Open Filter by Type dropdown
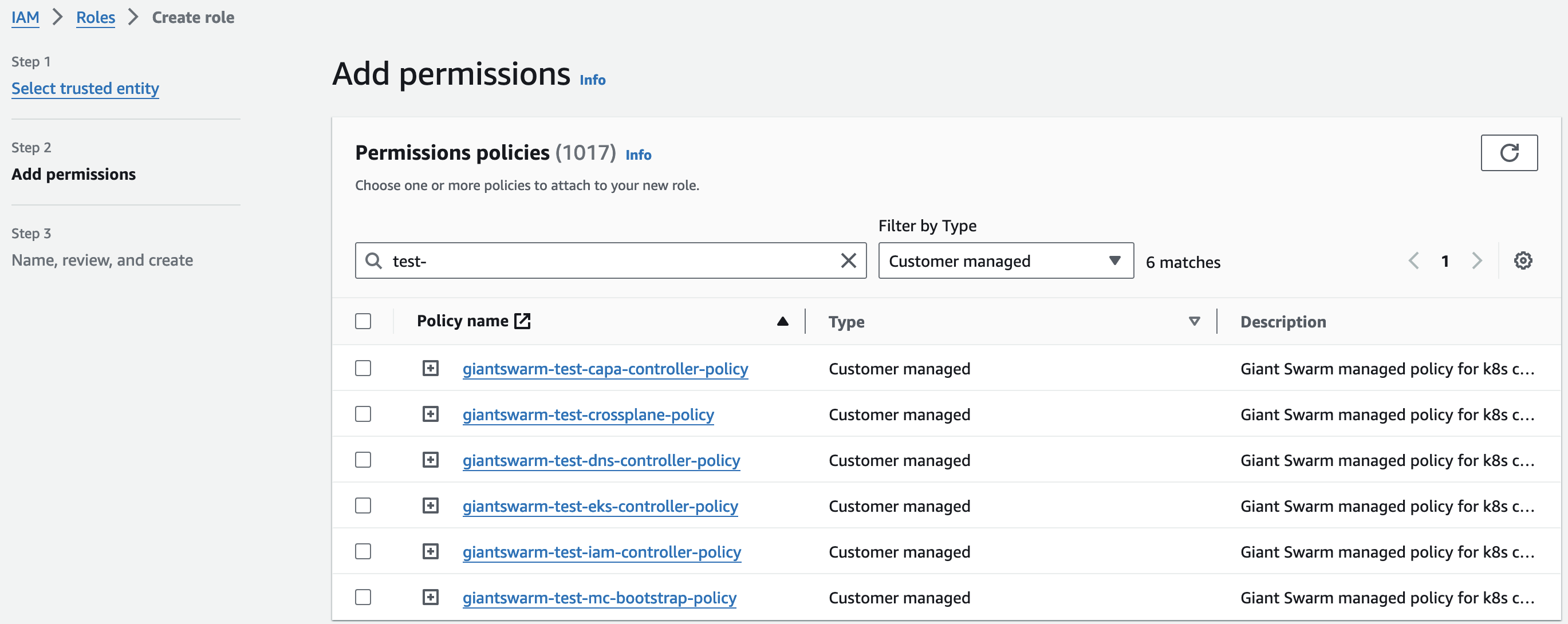Viewport: 1568px width, 624px height. pos(1006,261)
